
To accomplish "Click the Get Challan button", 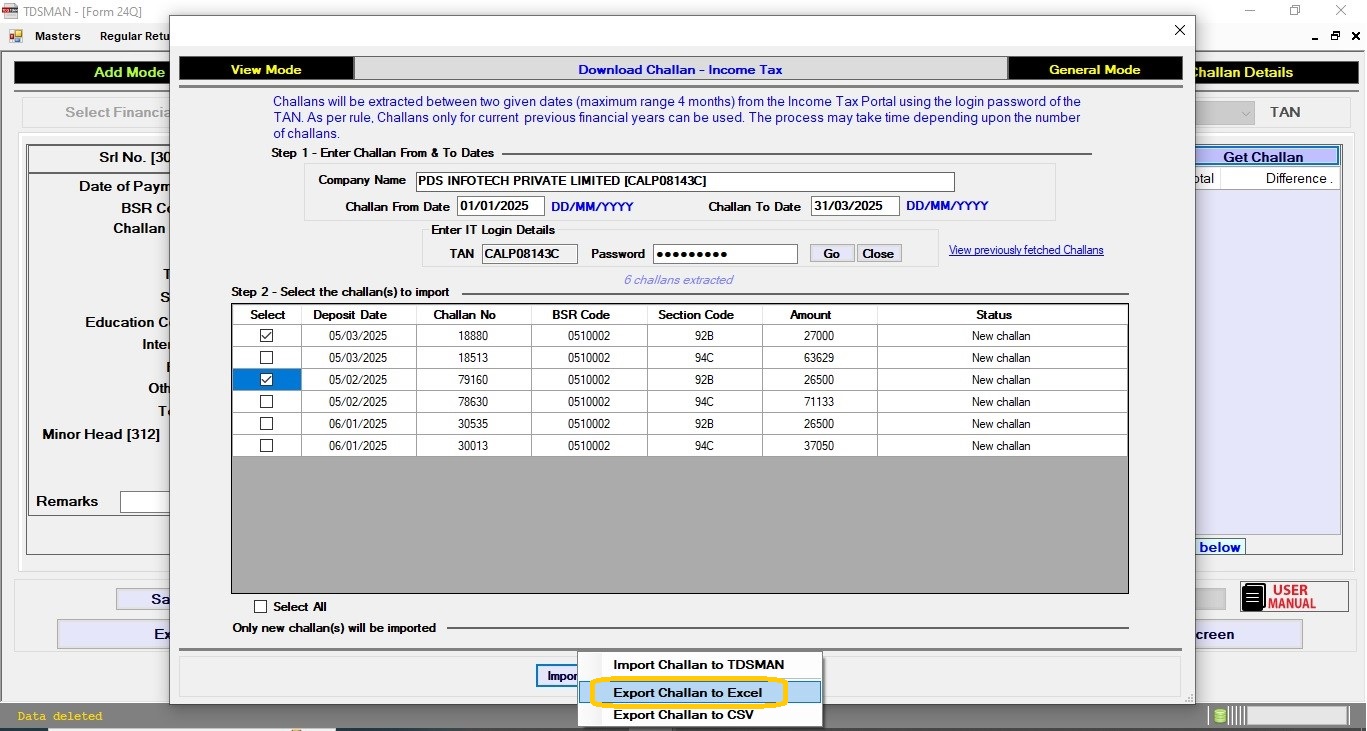I will [1262, 157].
